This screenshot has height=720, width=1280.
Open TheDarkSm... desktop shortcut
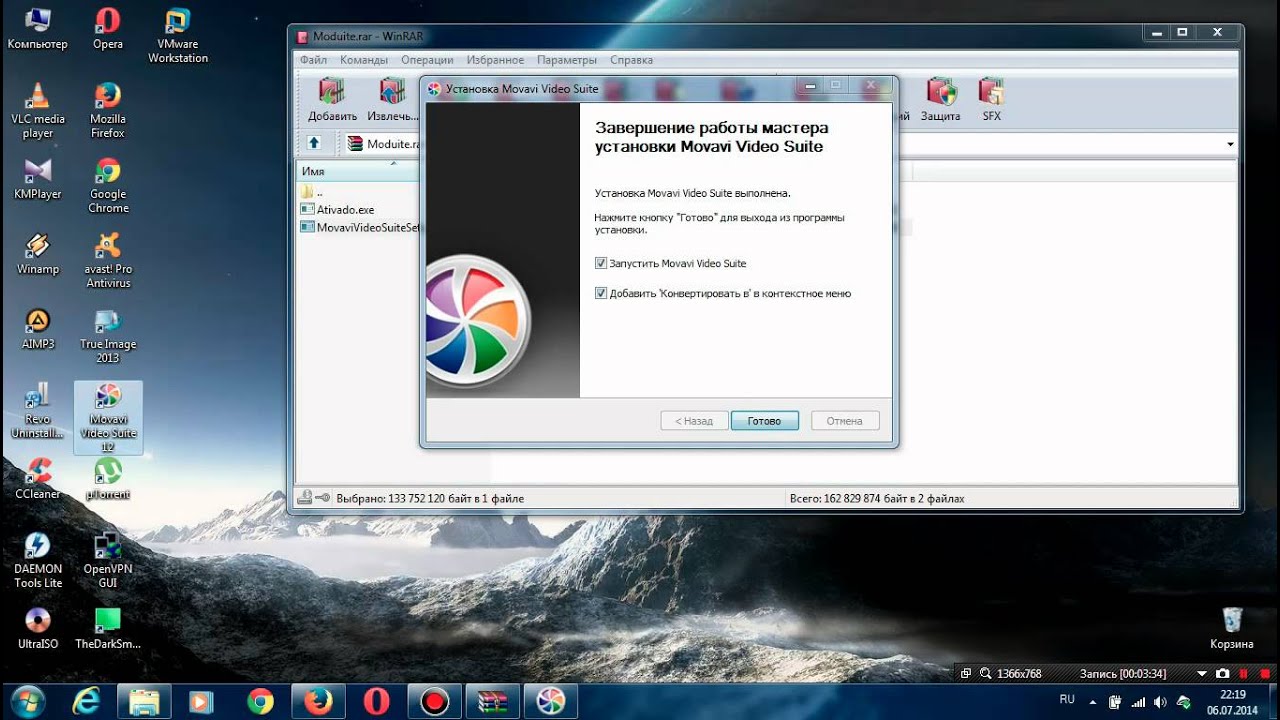coord(108,629)
